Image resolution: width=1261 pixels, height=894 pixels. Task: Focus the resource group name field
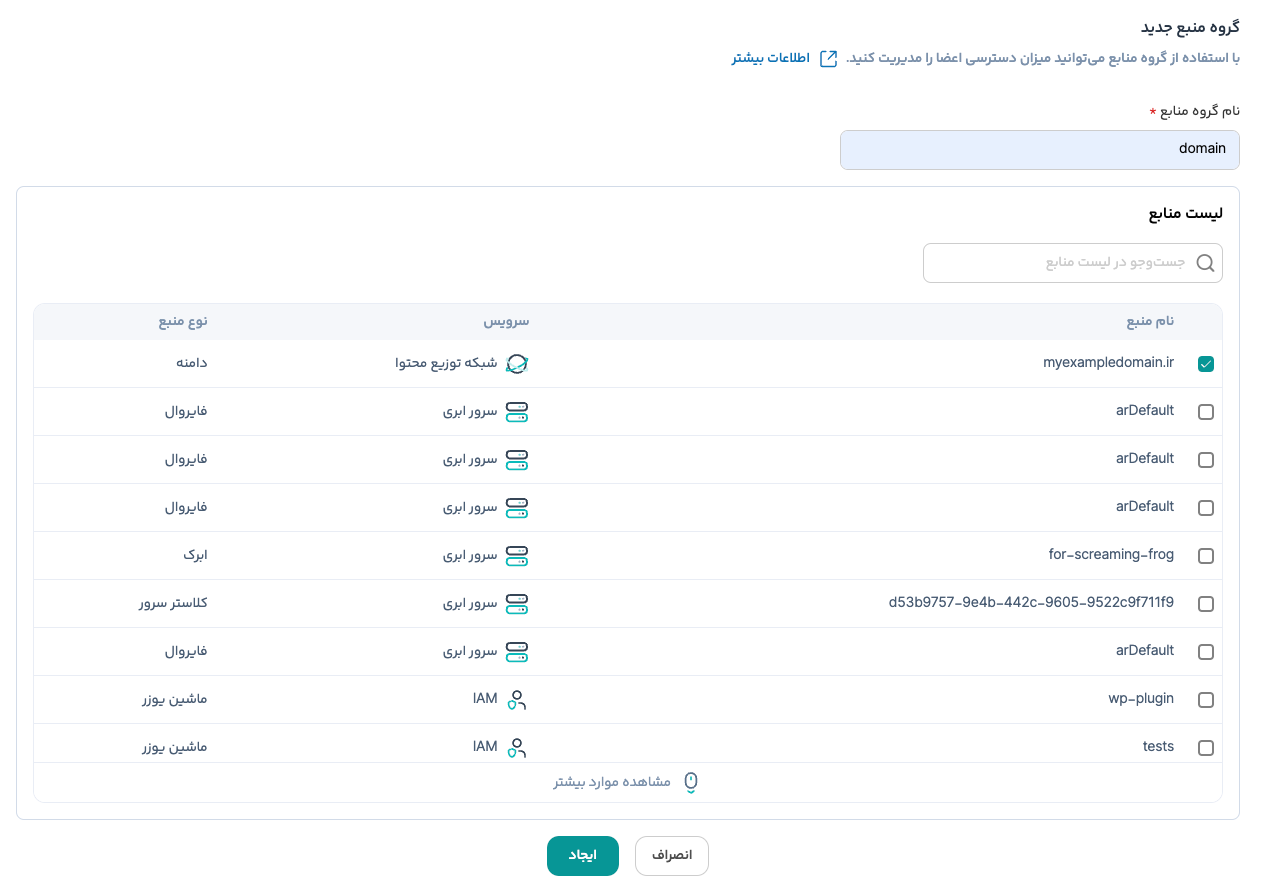click(1039, 149)
